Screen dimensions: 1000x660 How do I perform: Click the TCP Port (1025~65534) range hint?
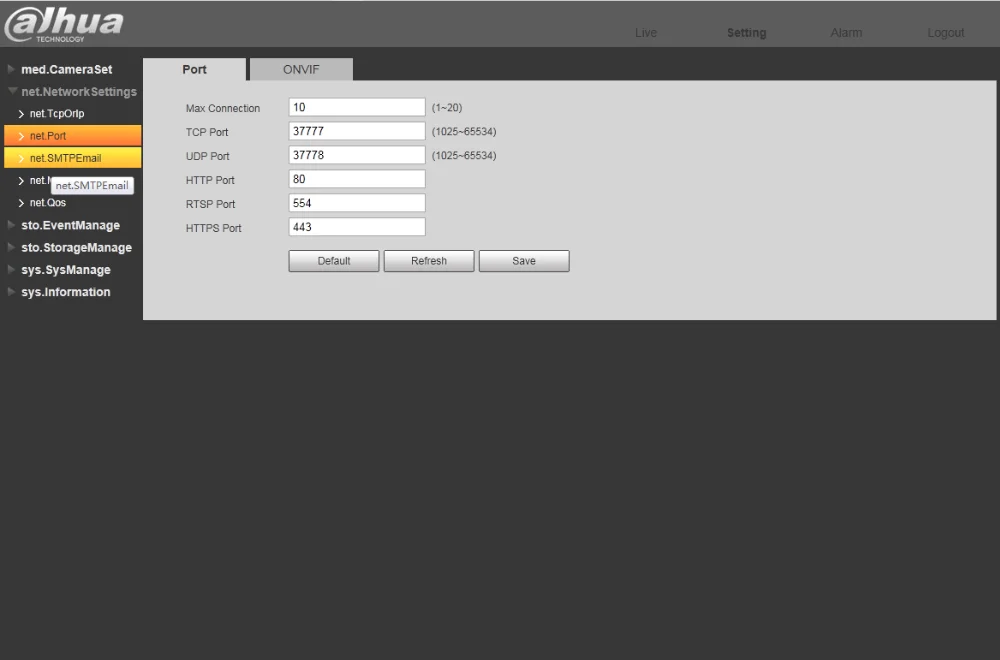[x=464, y=131]
